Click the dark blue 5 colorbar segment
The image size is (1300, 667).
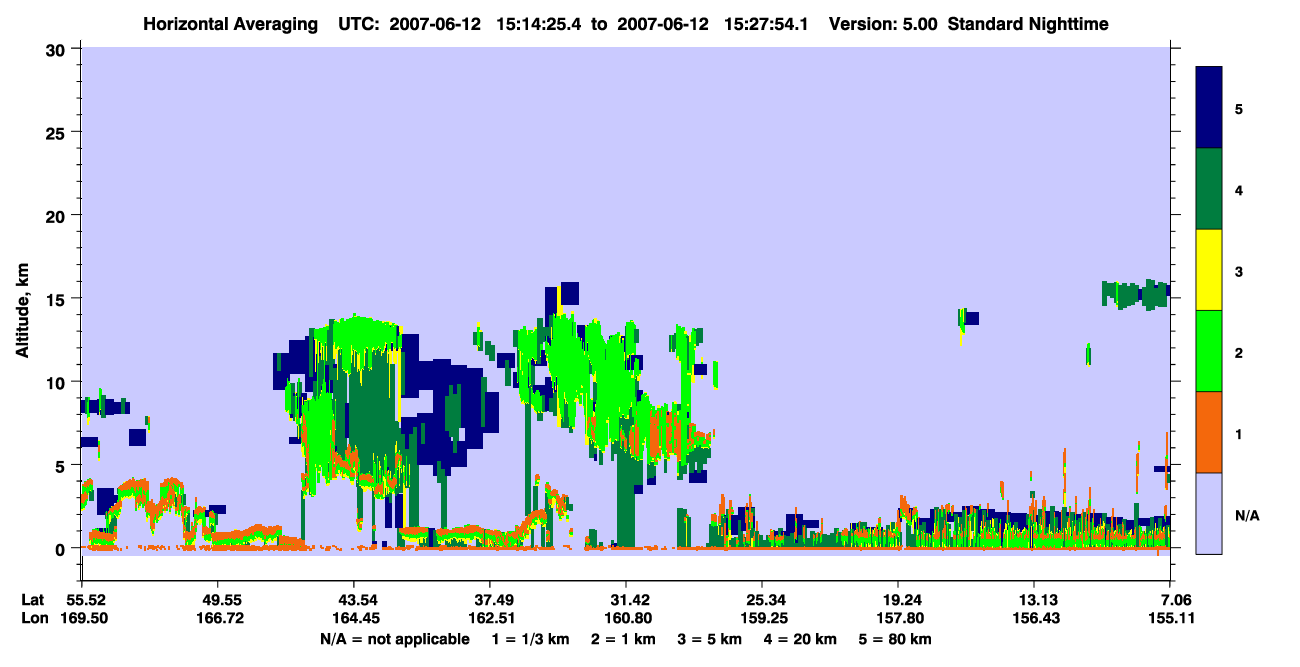pyautogui.click(x=1209, y=108)
